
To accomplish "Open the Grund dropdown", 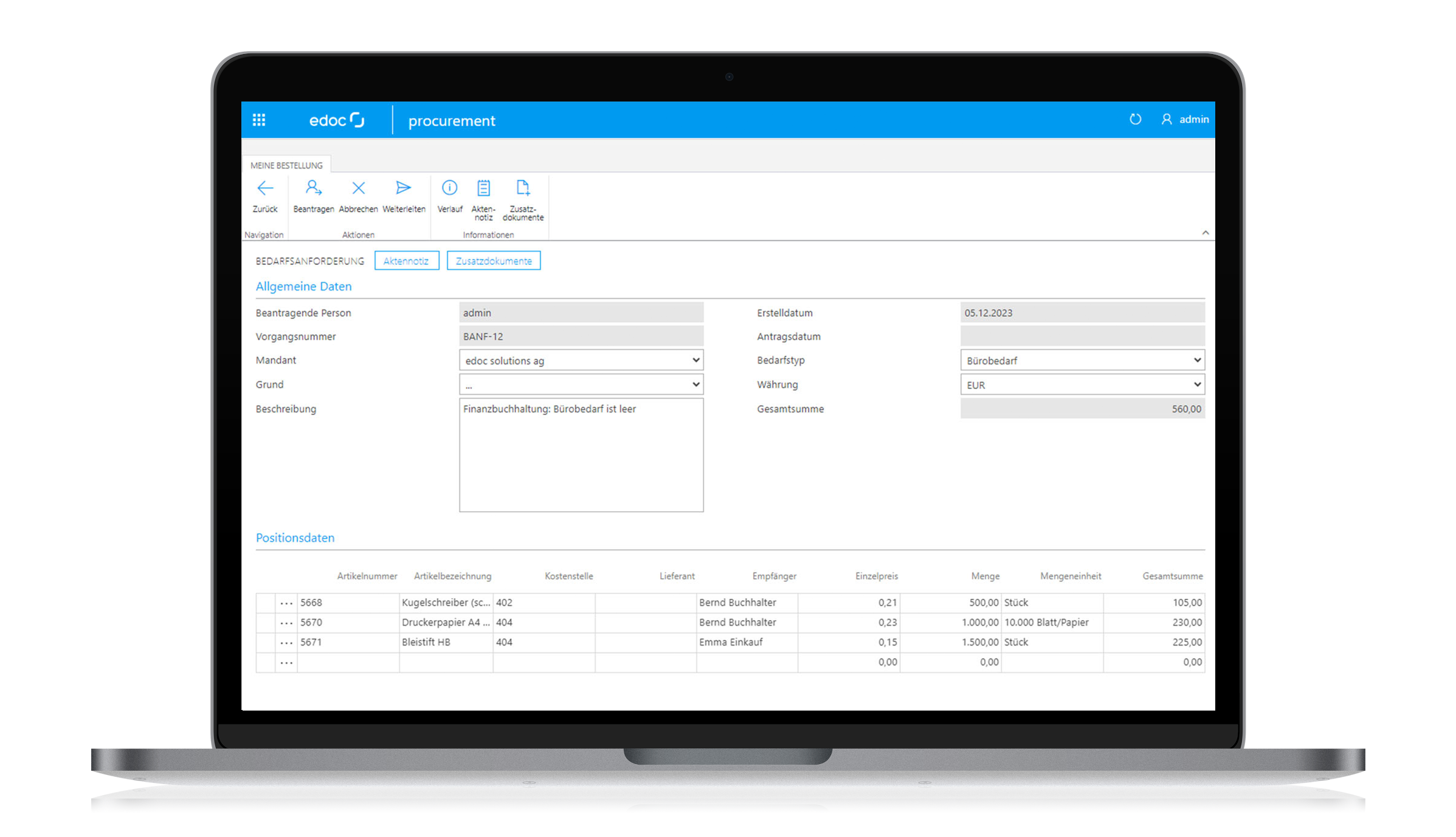I will 581,385.
